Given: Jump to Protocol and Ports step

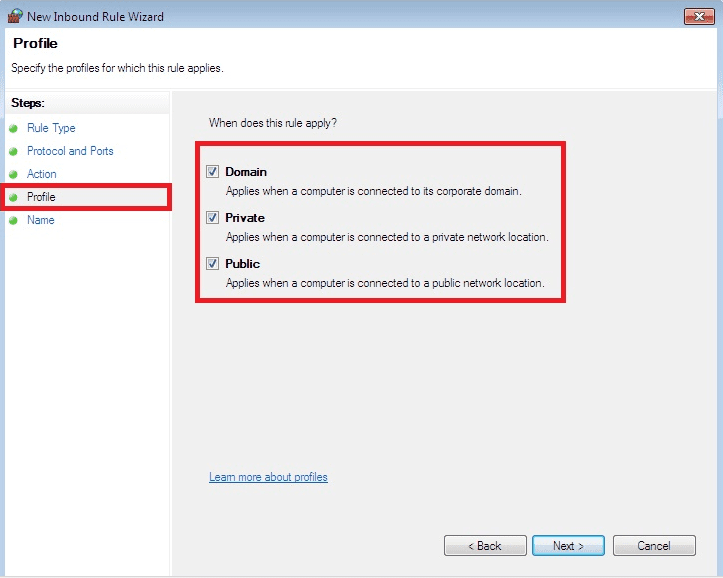Looking at the screenshot, I should point(70,151).
